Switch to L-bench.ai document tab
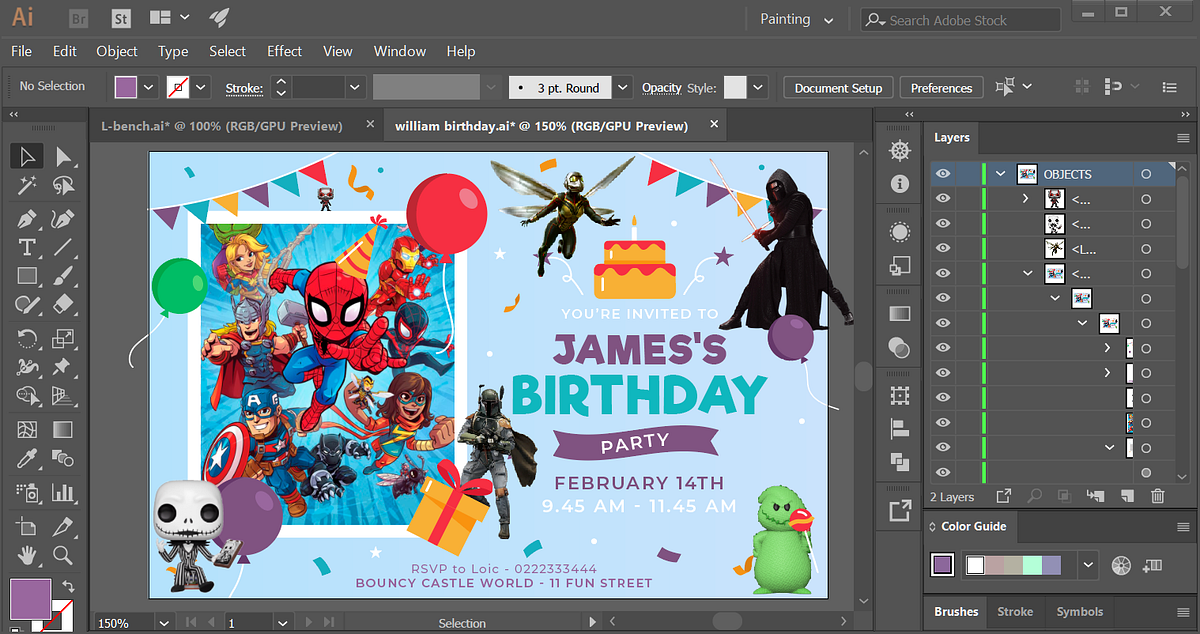 tap(222, 126)
